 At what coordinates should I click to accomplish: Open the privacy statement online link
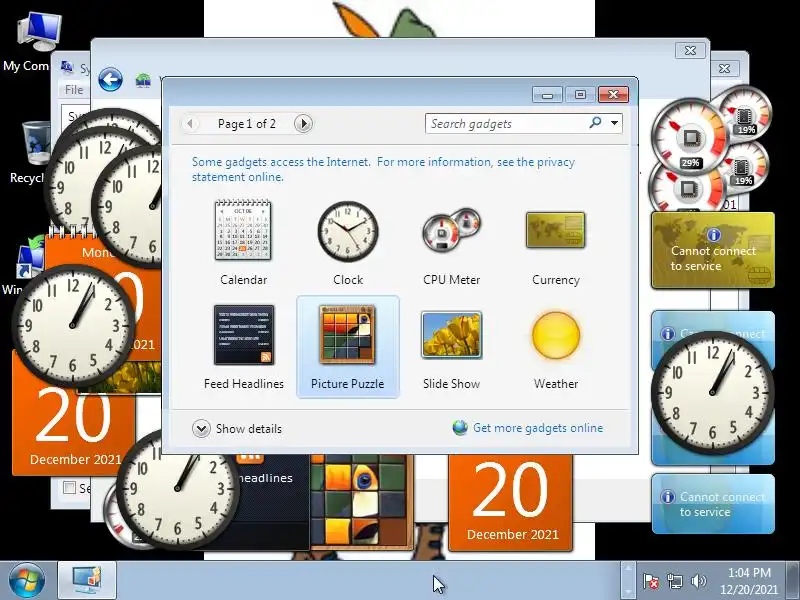[x=383, y=169]
